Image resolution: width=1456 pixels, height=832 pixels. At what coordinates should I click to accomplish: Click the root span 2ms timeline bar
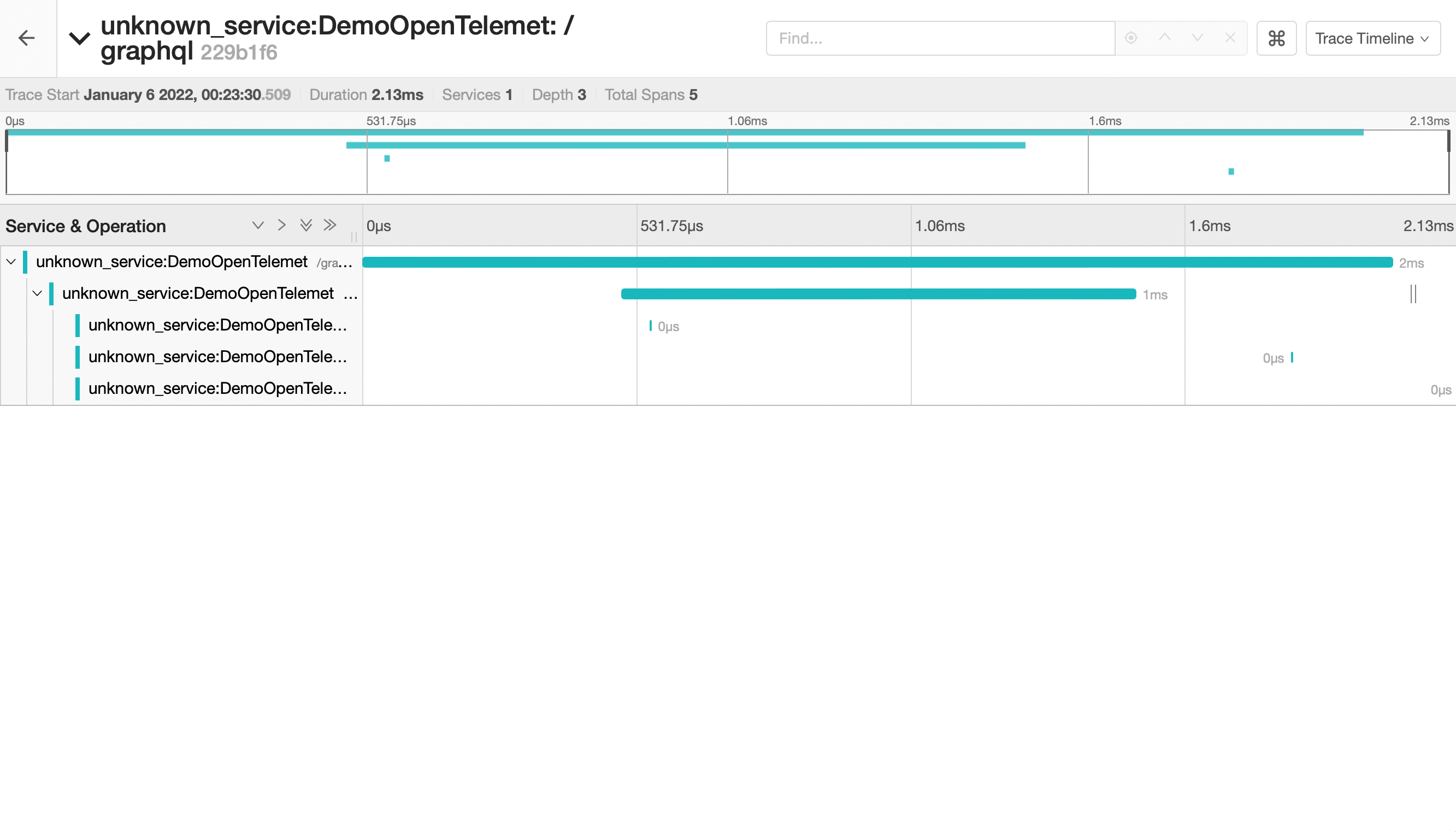click(877, 262)
